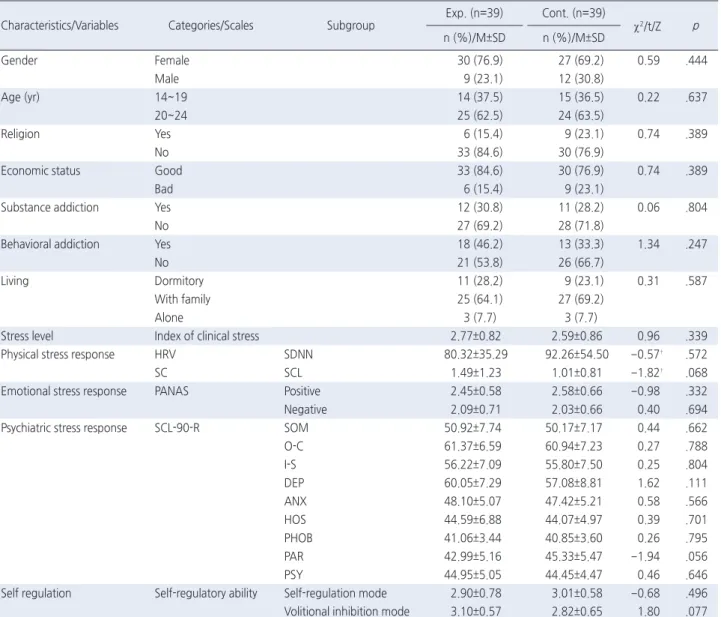Select the Stress level row label
This screenshot has width=721, height=617.
[27, 336]
